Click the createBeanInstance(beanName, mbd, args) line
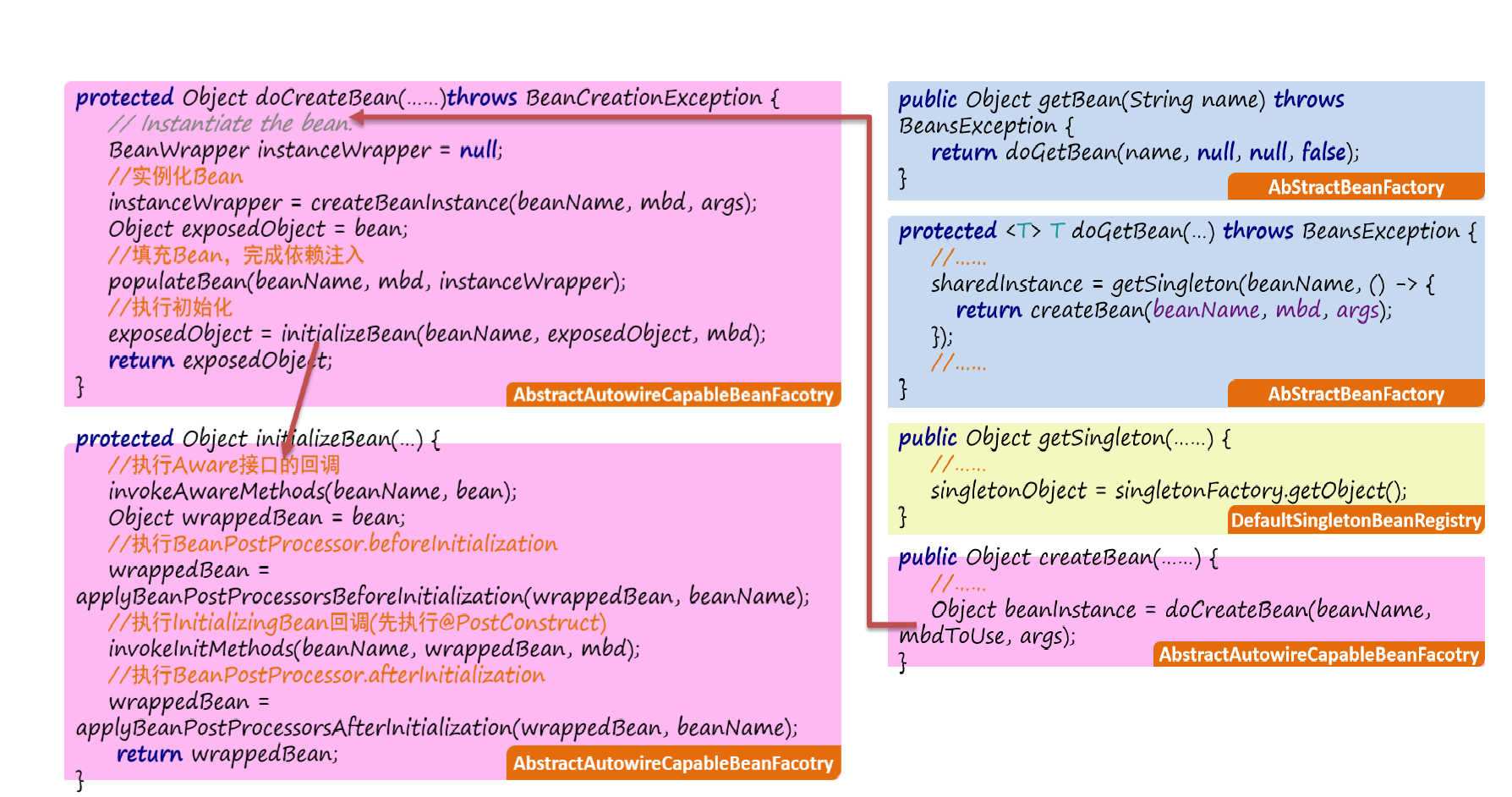Image resolution: width=1512 pixels, height=797 pixels. pos(432,202)
